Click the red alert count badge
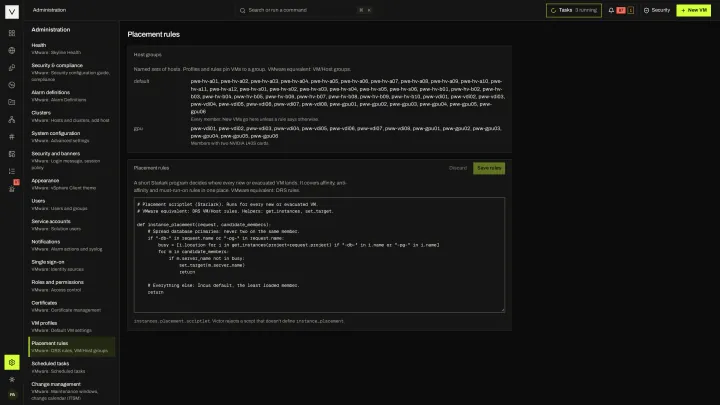720x405 pixels. (x=621, y=10)
